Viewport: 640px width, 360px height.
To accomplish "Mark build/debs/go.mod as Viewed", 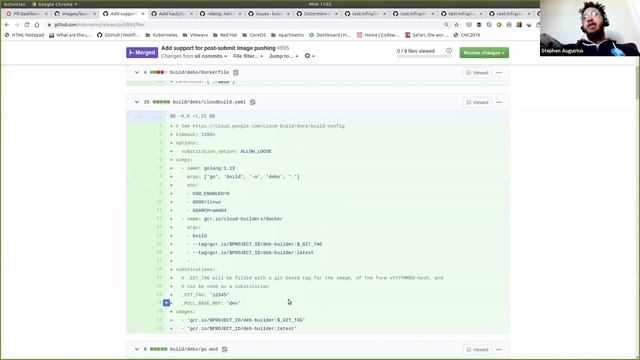I will [x=477, y=349].
